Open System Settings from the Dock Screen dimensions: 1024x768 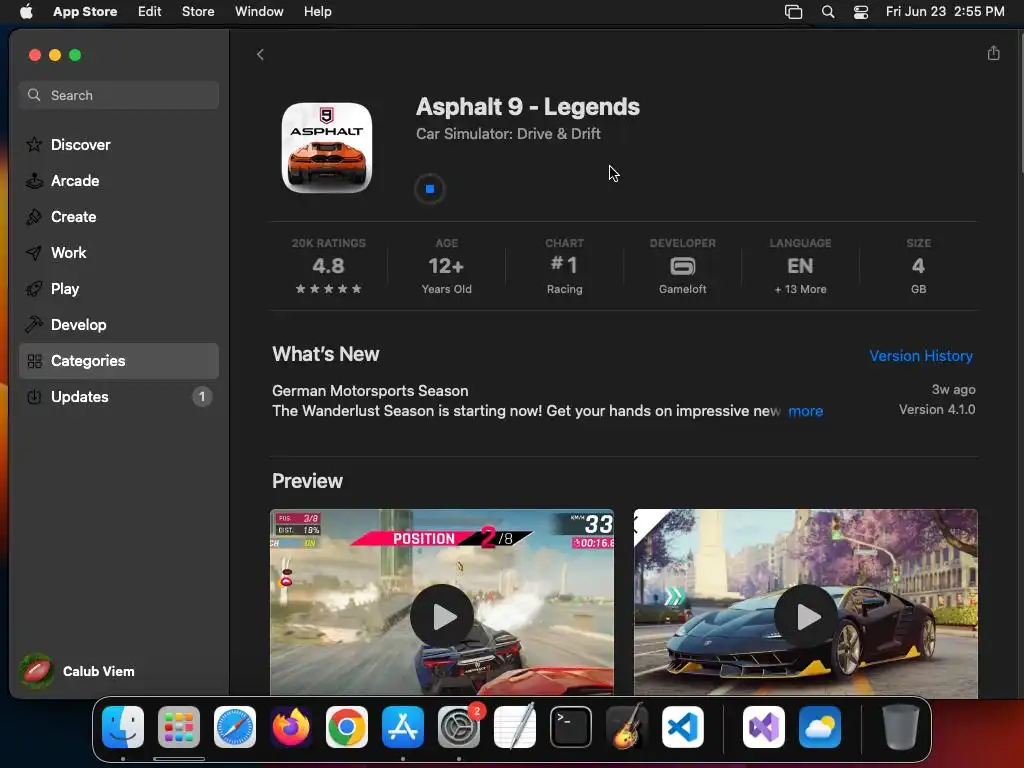coord(459,727)
